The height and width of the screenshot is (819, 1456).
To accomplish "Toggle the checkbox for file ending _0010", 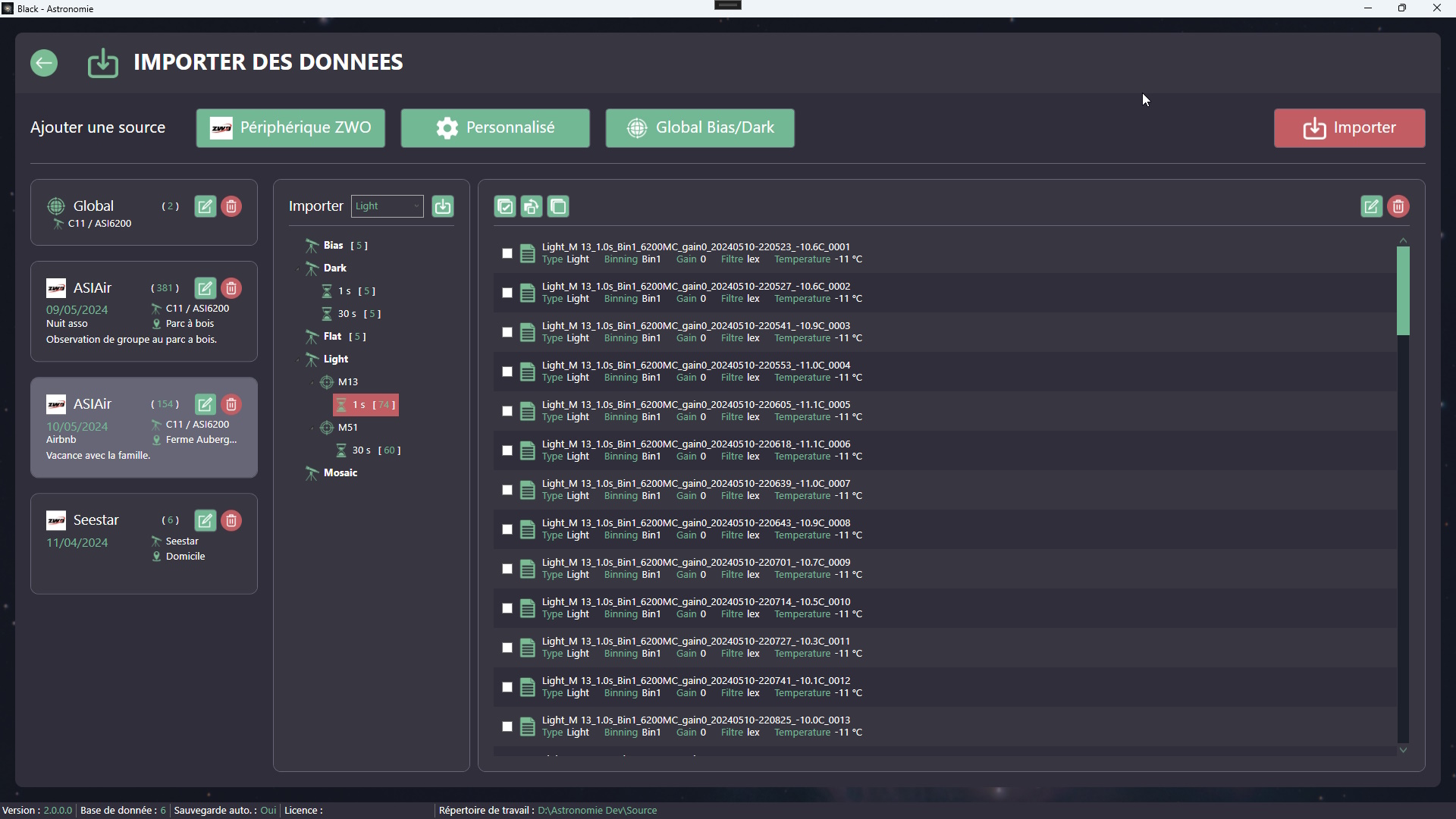I will click(x=507, y=608).
